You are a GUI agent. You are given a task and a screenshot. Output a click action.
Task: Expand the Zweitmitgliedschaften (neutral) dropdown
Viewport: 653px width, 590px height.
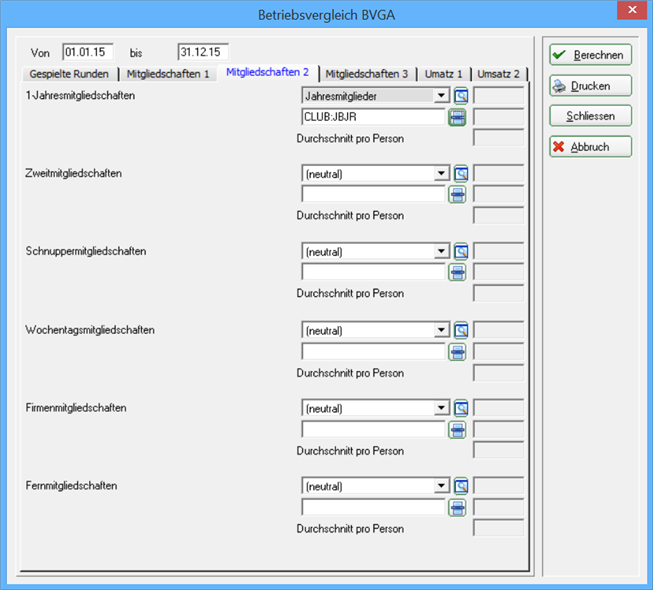[x=441, y=174]
